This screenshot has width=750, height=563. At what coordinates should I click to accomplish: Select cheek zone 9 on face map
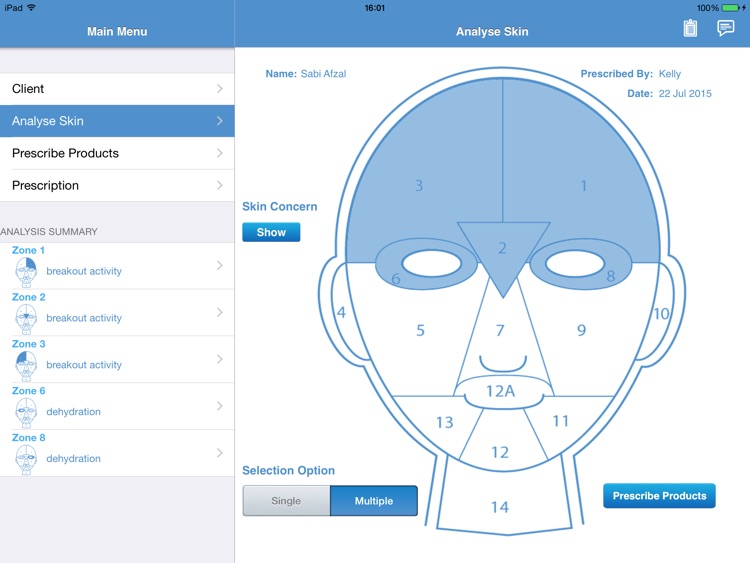tap(581, 330)
